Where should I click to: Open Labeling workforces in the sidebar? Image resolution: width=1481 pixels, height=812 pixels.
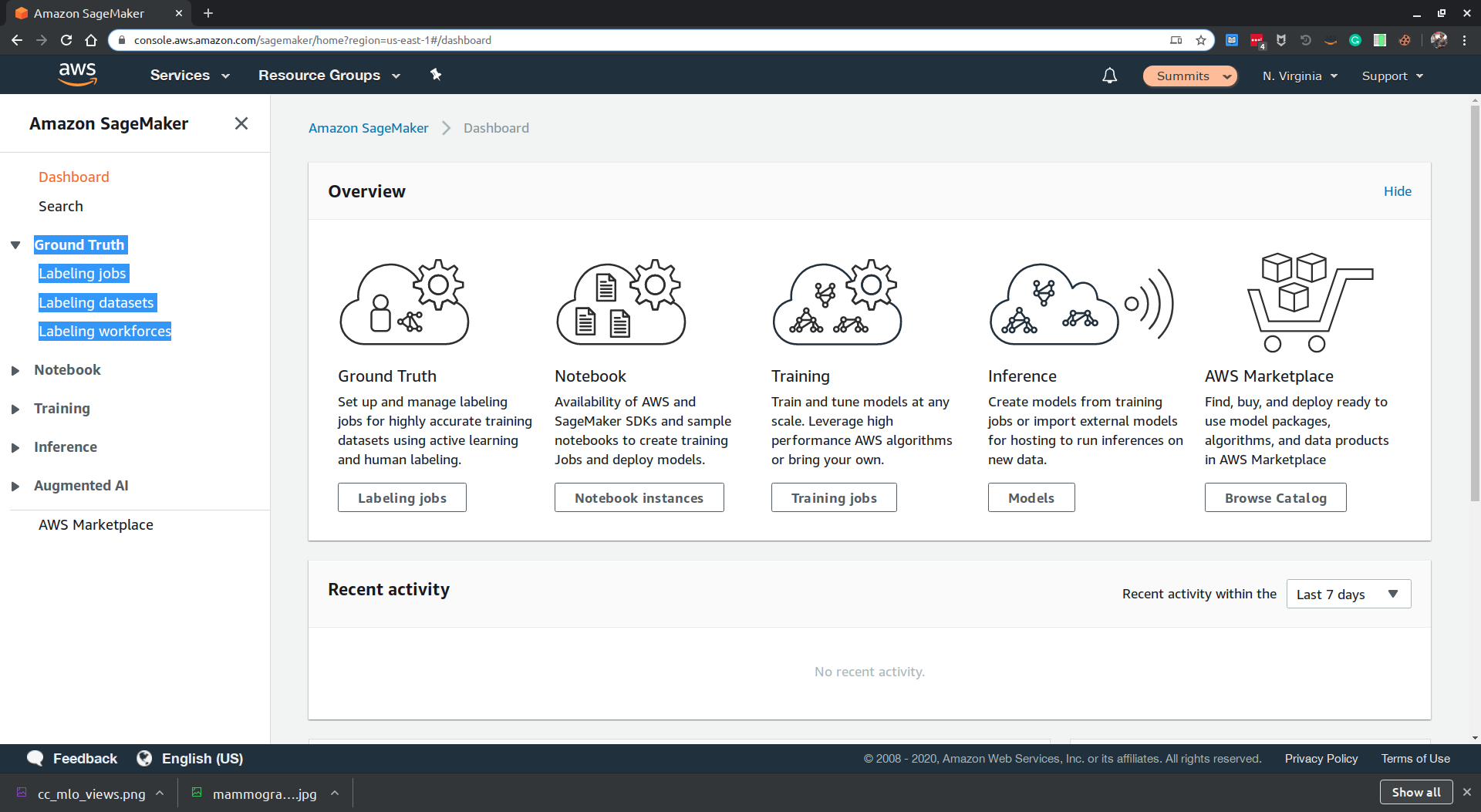pos(105,331)
